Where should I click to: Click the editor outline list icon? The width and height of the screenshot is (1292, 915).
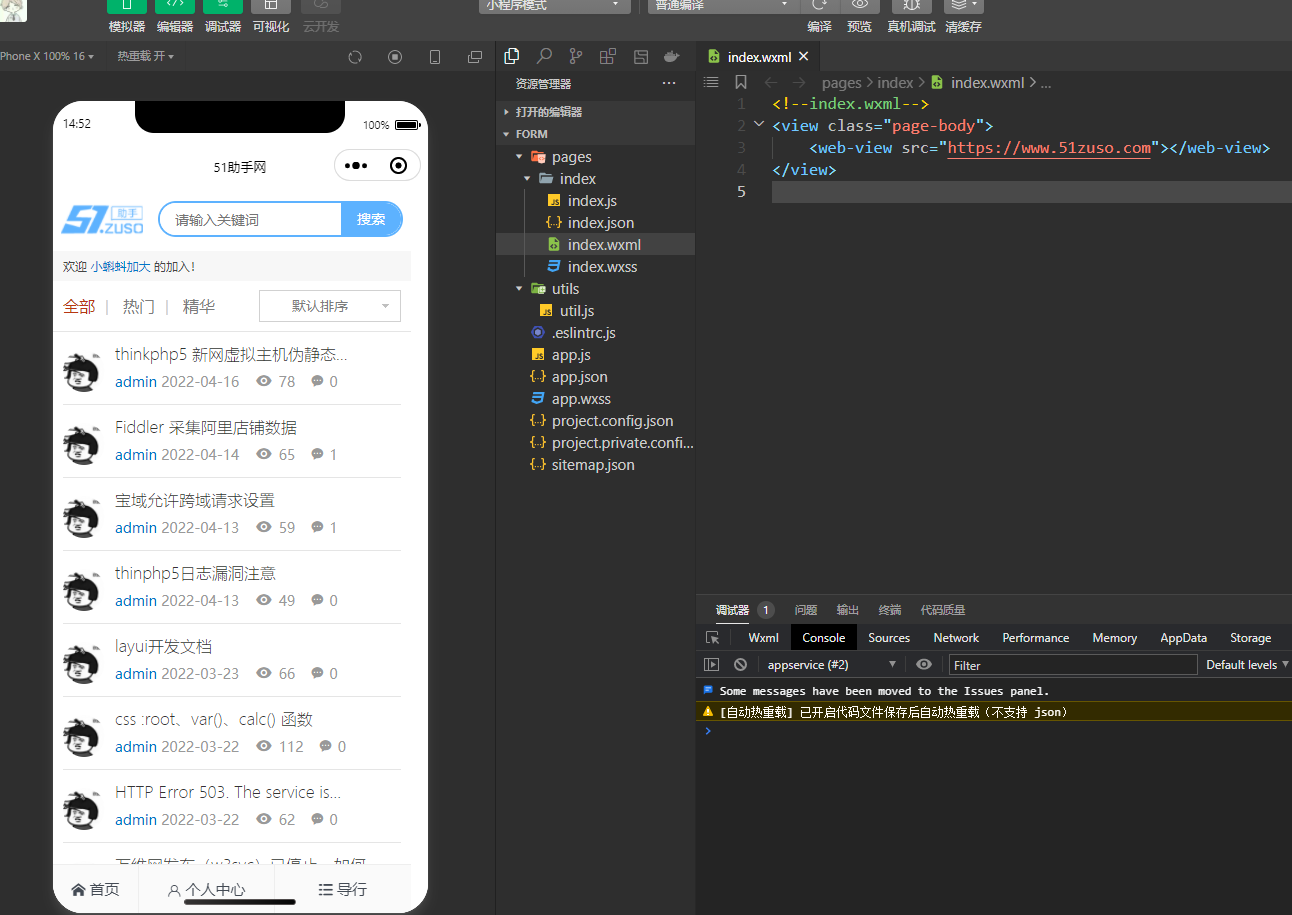pyautogui.click(x=711, y=82)
